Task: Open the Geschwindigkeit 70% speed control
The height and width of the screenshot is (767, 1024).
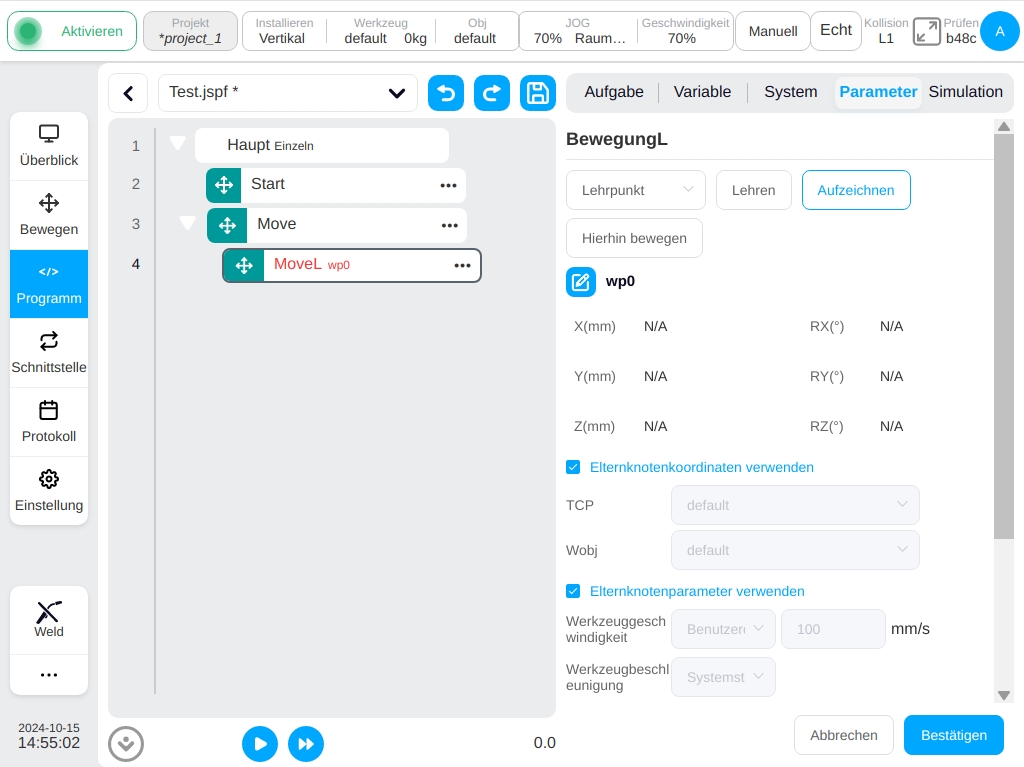Action: click(x=684, y=31)
